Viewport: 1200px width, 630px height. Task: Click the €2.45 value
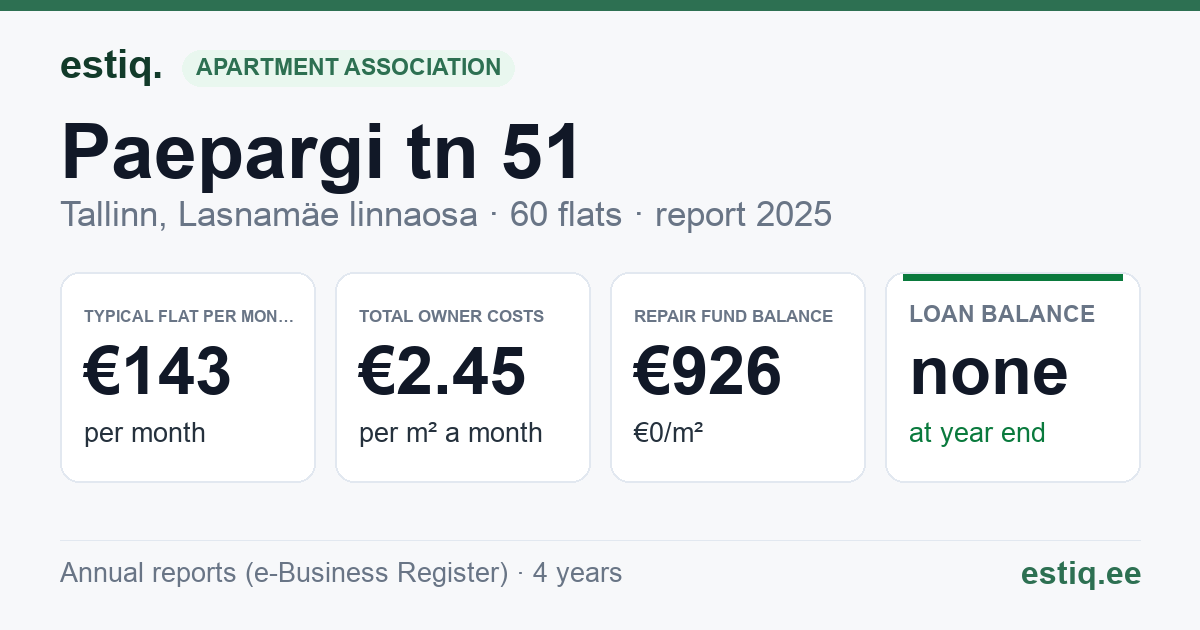pos(442,371)
